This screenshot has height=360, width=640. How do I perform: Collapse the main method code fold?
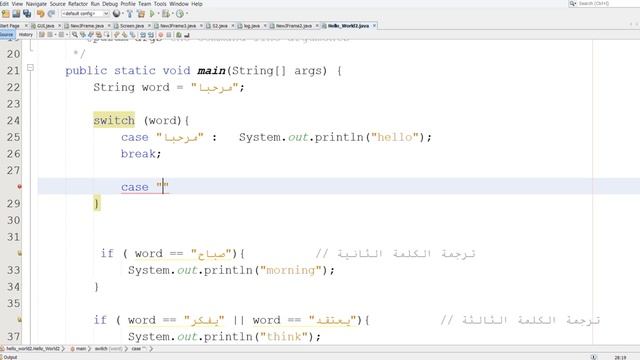[x=30, y=68]
